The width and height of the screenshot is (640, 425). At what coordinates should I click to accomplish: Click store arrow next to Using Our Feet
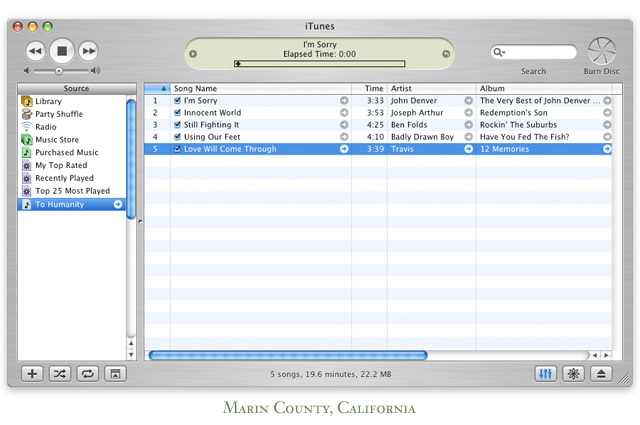pos(344,137)
